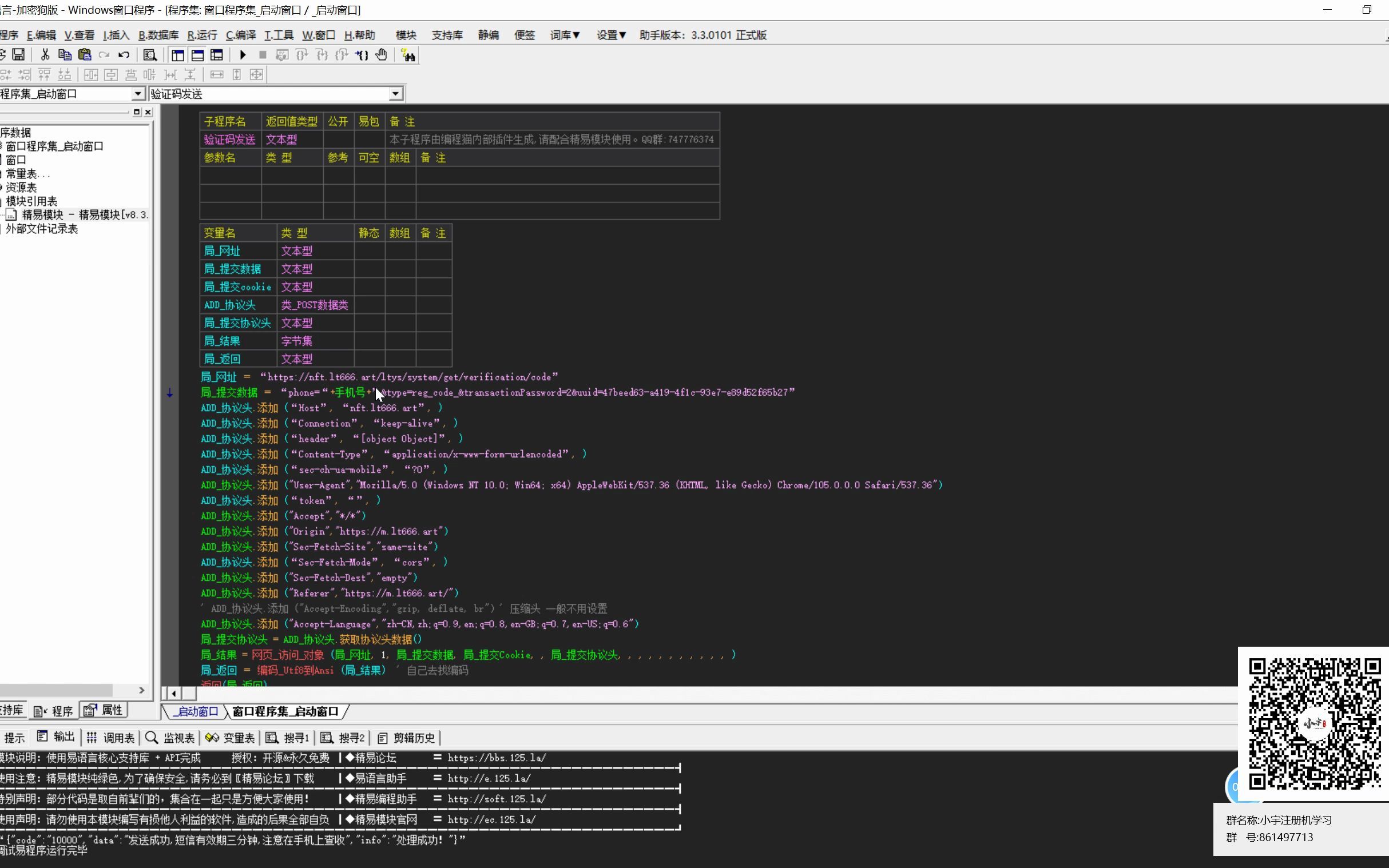Viewport: 1389px width, 868px height.
Task: Open the 设置▼ dropdown menu
Action: coord(612,35)
